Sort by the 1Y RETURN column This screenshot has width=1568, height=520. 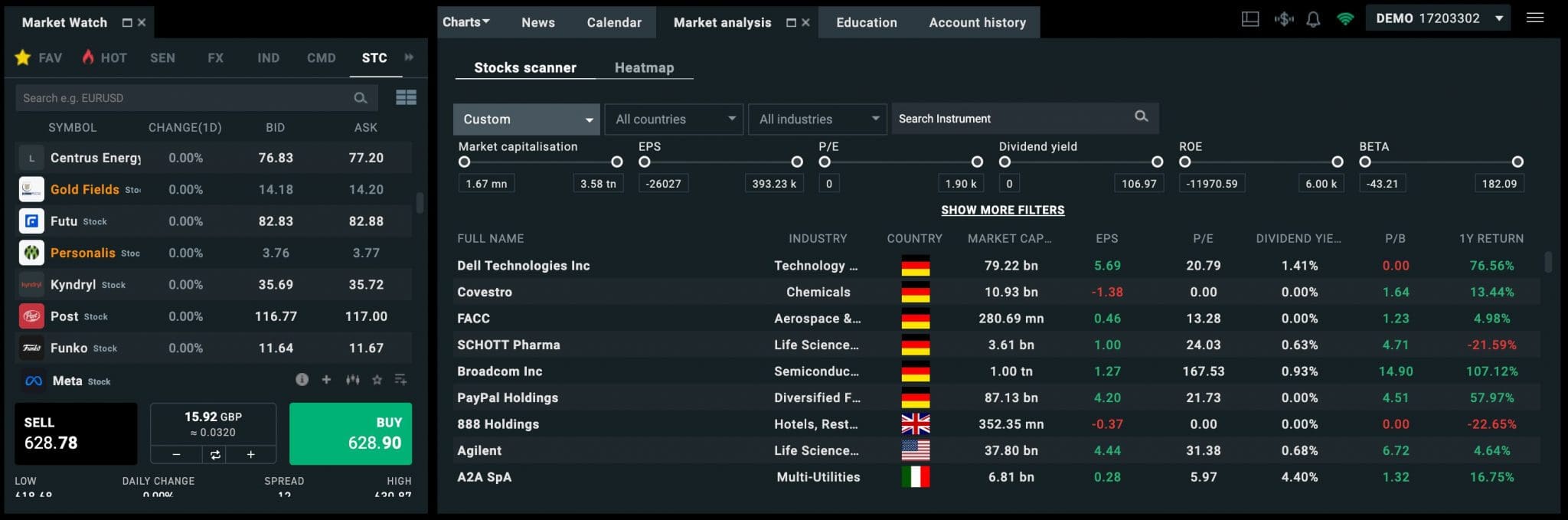point(1491,238)
